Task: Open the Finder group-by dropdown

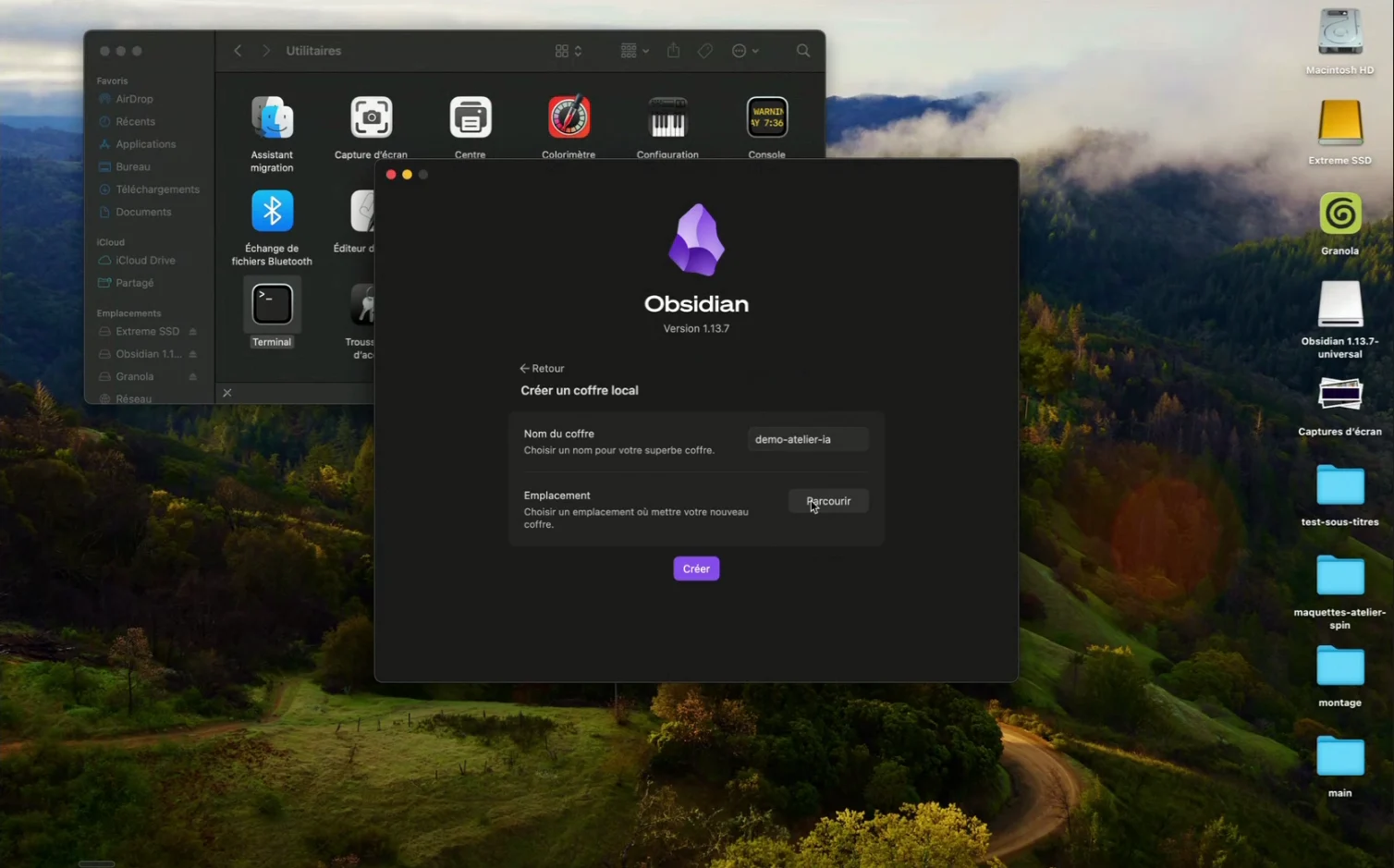Action: coord(635,51)
